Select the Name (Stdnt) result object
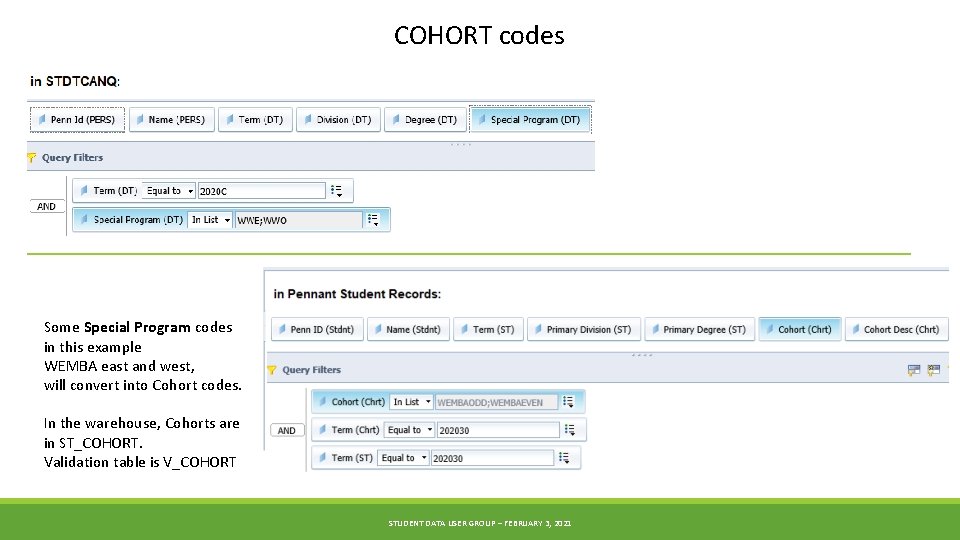The width and height of the screenshot is (960, 540). [x=408, y=329]
